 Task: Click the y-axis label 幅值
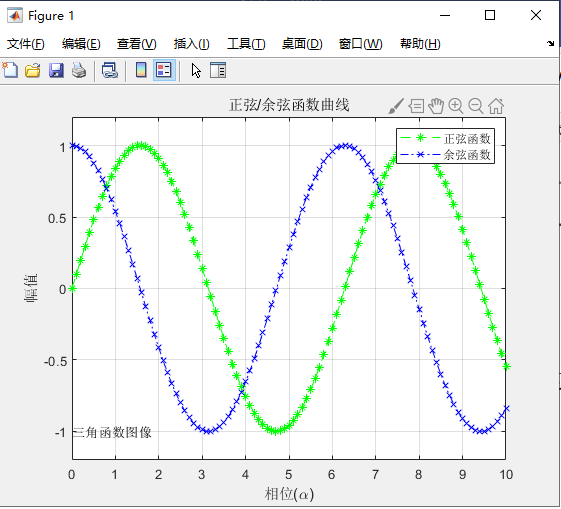point(31,288)
